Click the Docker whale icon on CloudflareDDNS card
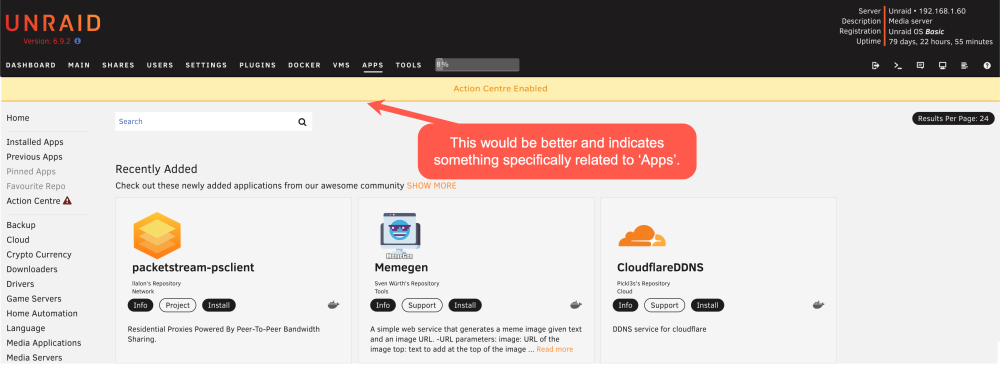This screenshot has width=1000, height=367. (x=818, y=305)
